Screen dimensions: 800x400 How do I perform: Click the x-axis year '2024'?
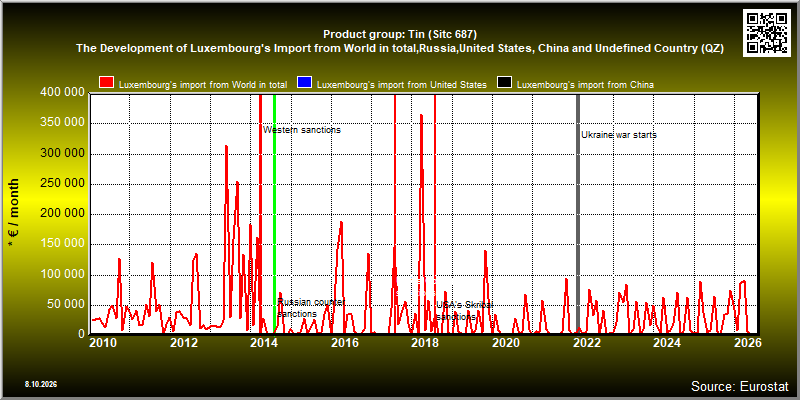point(667,343)
